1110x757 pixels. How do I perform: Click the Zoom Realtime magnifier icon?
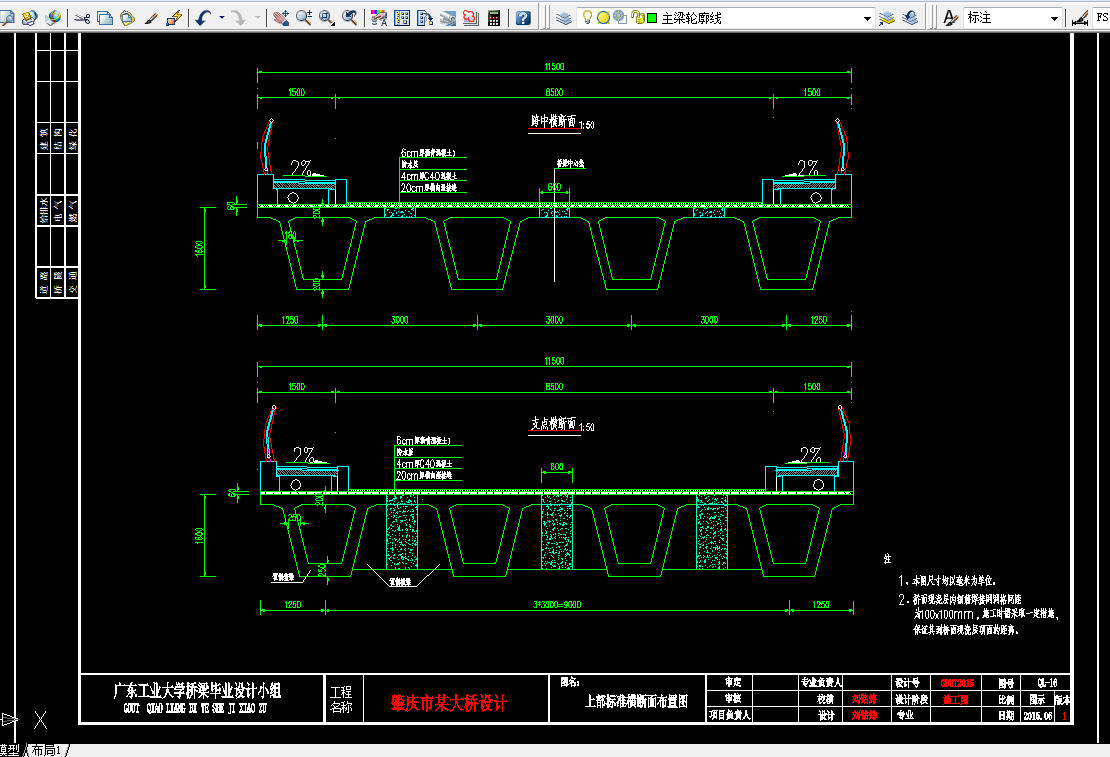[x=304, y=18]
